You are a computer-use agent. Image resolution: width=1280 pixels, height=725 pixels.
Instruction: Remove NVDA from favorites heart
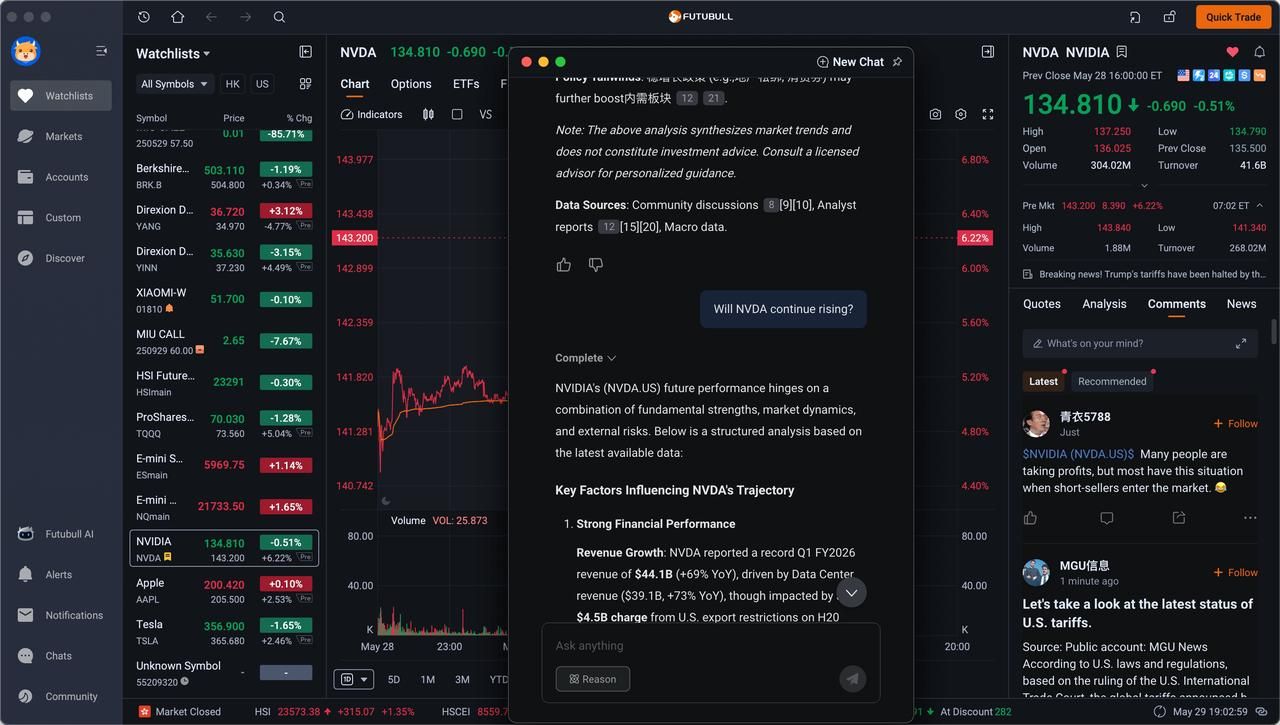(x=1232, y=52)
